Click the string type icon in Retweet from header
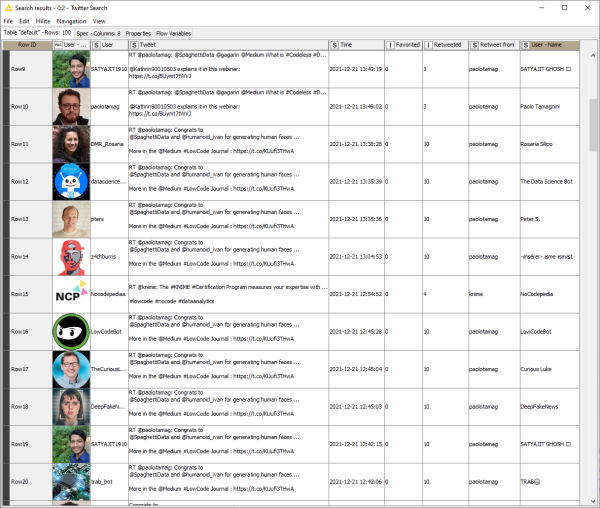This screenshot has width=600, height=508. pyautogui.click(x=474, y=45)
